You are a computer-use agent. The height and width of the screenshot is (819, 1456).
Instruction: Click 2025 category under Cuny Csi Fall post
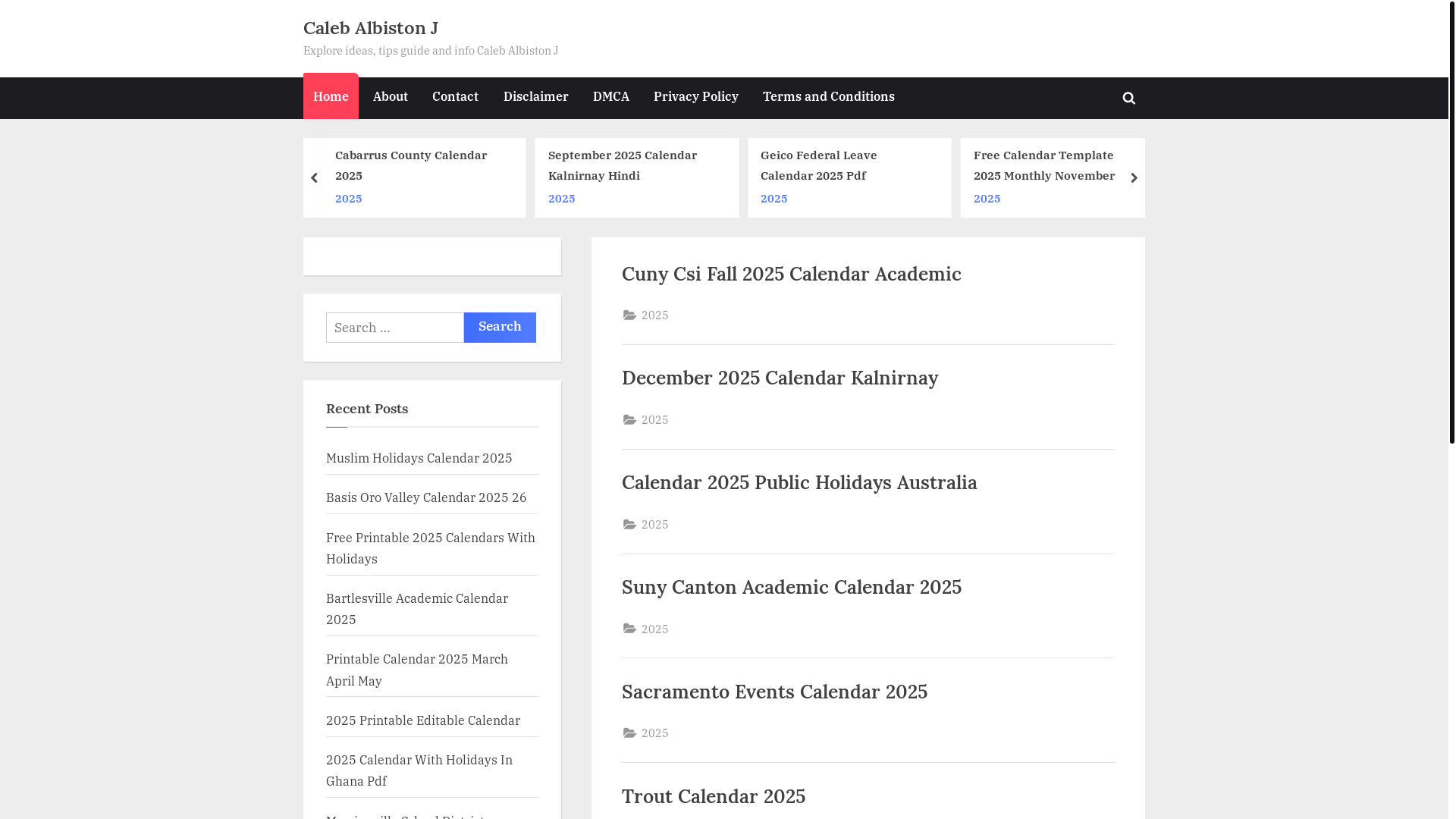[x=655, y=315]
